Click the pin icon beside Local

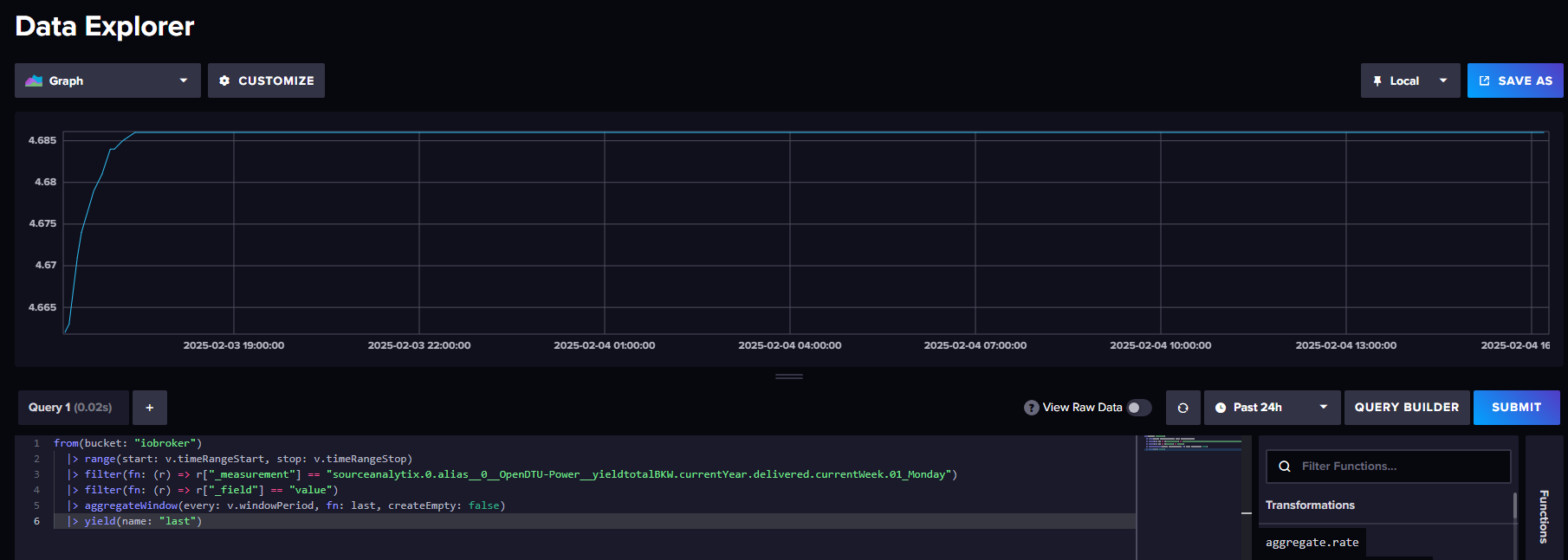1377,81
